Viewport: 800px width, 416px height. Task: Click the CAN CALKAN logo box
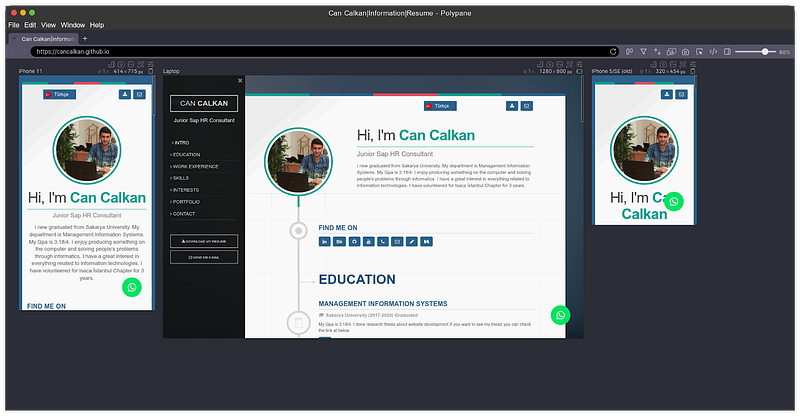pyautogui.click(x=204, y=103)
